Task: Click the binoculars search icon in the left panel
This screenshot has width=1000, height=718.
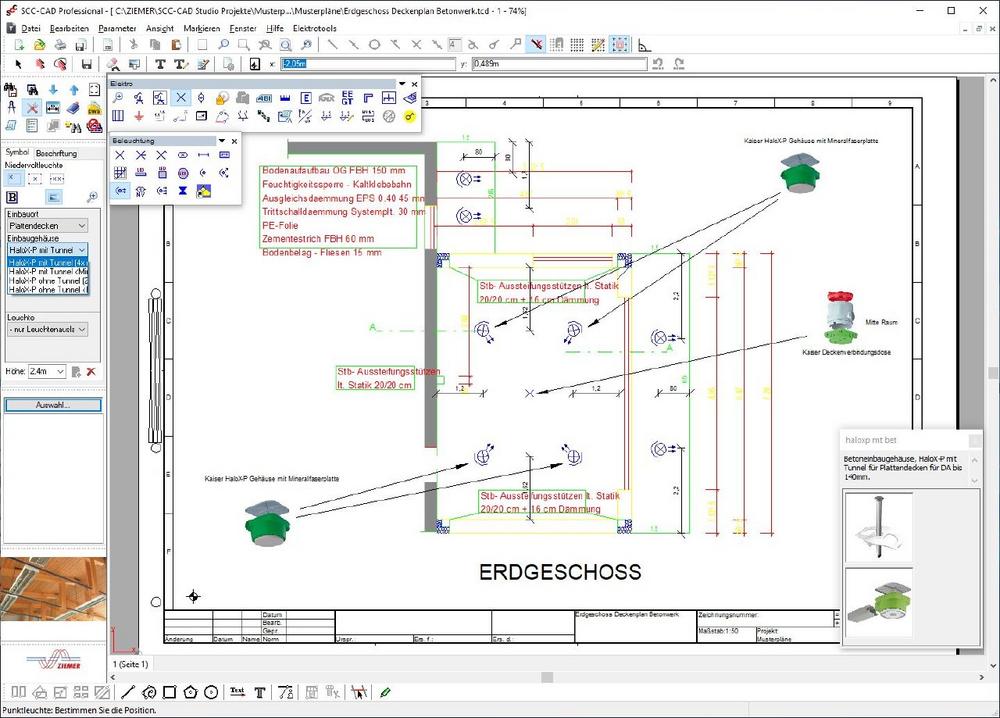Action: (11, 90)
